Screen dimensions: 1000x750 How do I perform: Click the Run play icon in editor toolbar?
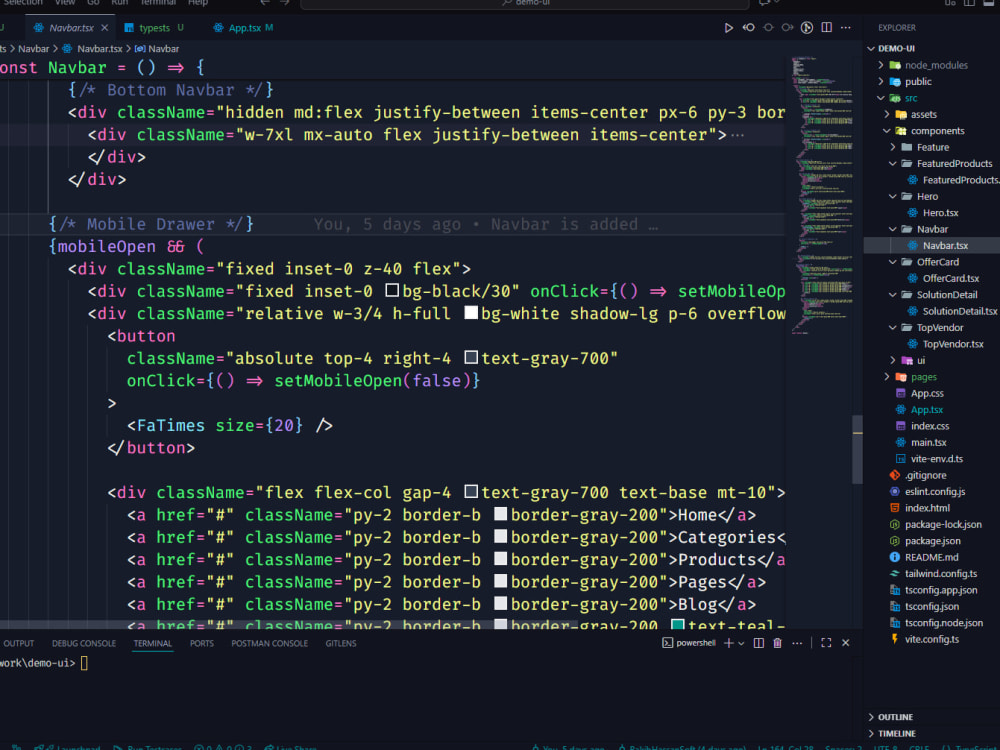pos(728,27)
